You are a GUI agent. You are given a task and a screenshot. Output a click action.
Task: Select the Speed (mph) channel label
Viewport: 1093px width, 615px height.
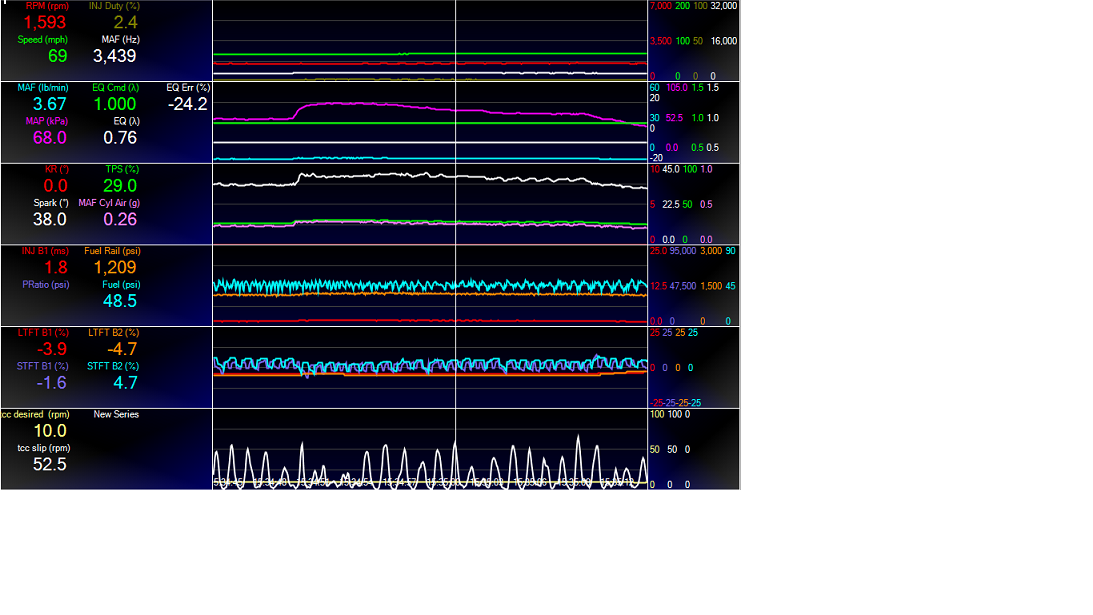pos(42,40)
